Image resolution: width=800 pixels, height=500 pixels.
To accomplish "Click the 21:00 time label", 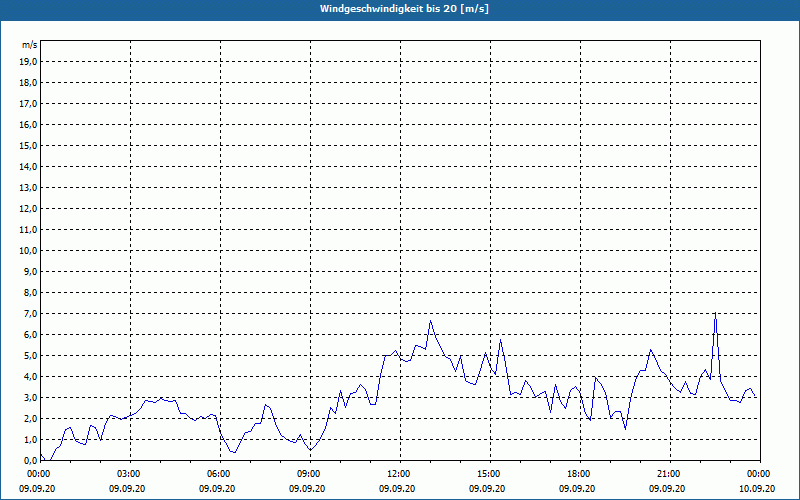I will point(670,474).
